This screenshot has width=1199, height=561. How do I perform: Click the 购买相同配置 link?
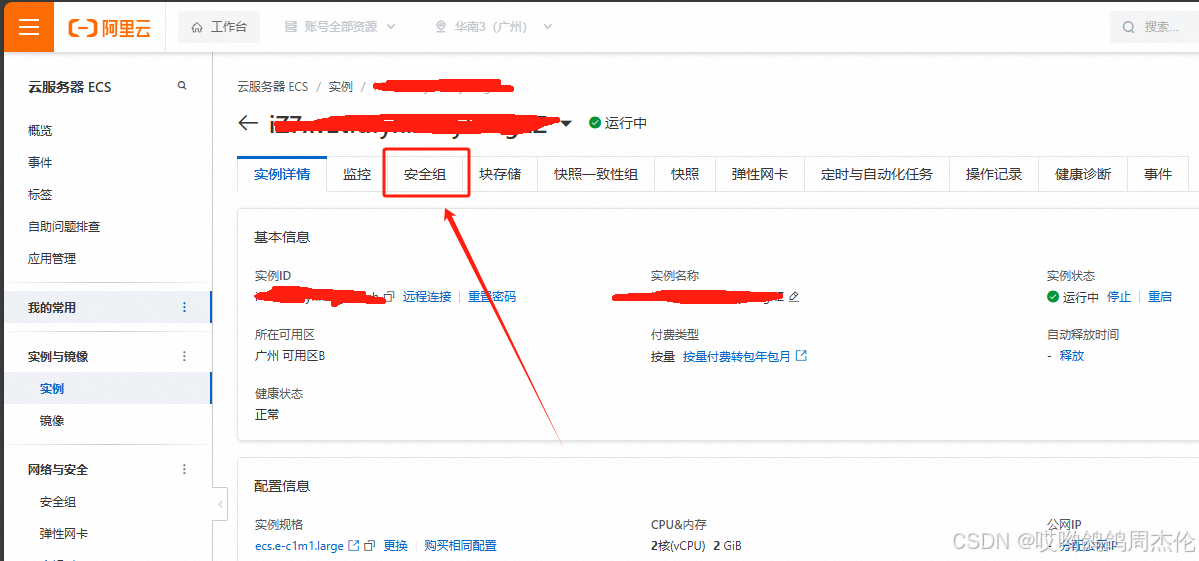tap(460, 546)
